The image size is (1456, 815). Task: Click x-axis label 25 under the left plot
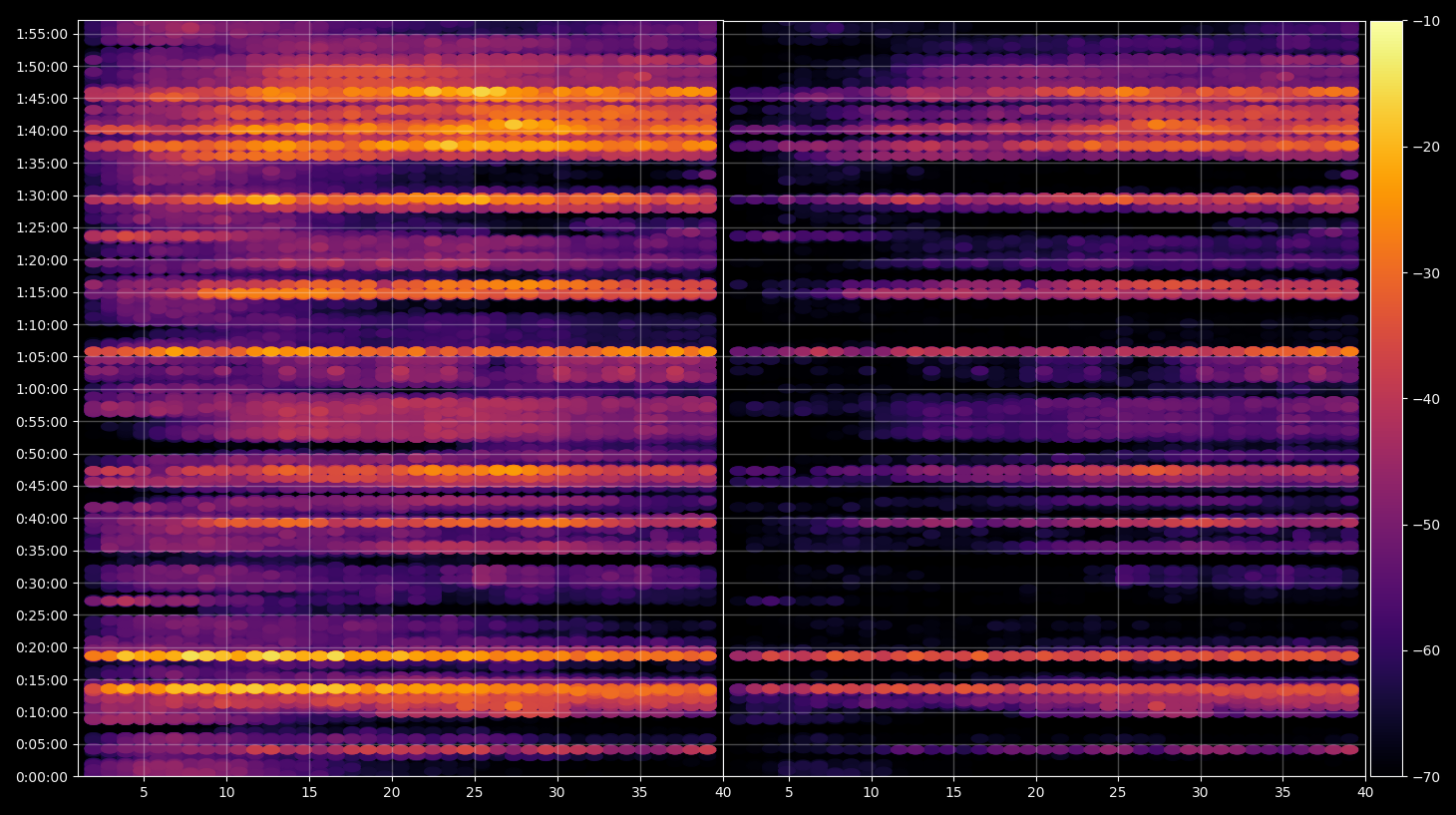coord(475,793)
